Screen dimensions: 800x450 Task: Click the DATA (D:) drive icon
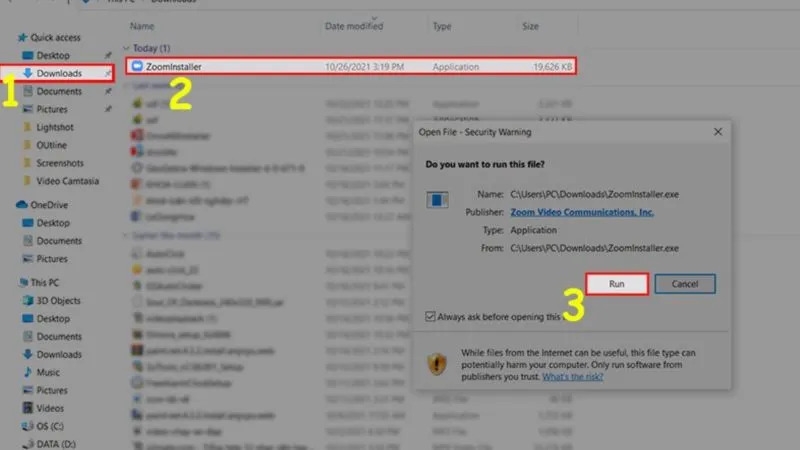coord(28,444)
